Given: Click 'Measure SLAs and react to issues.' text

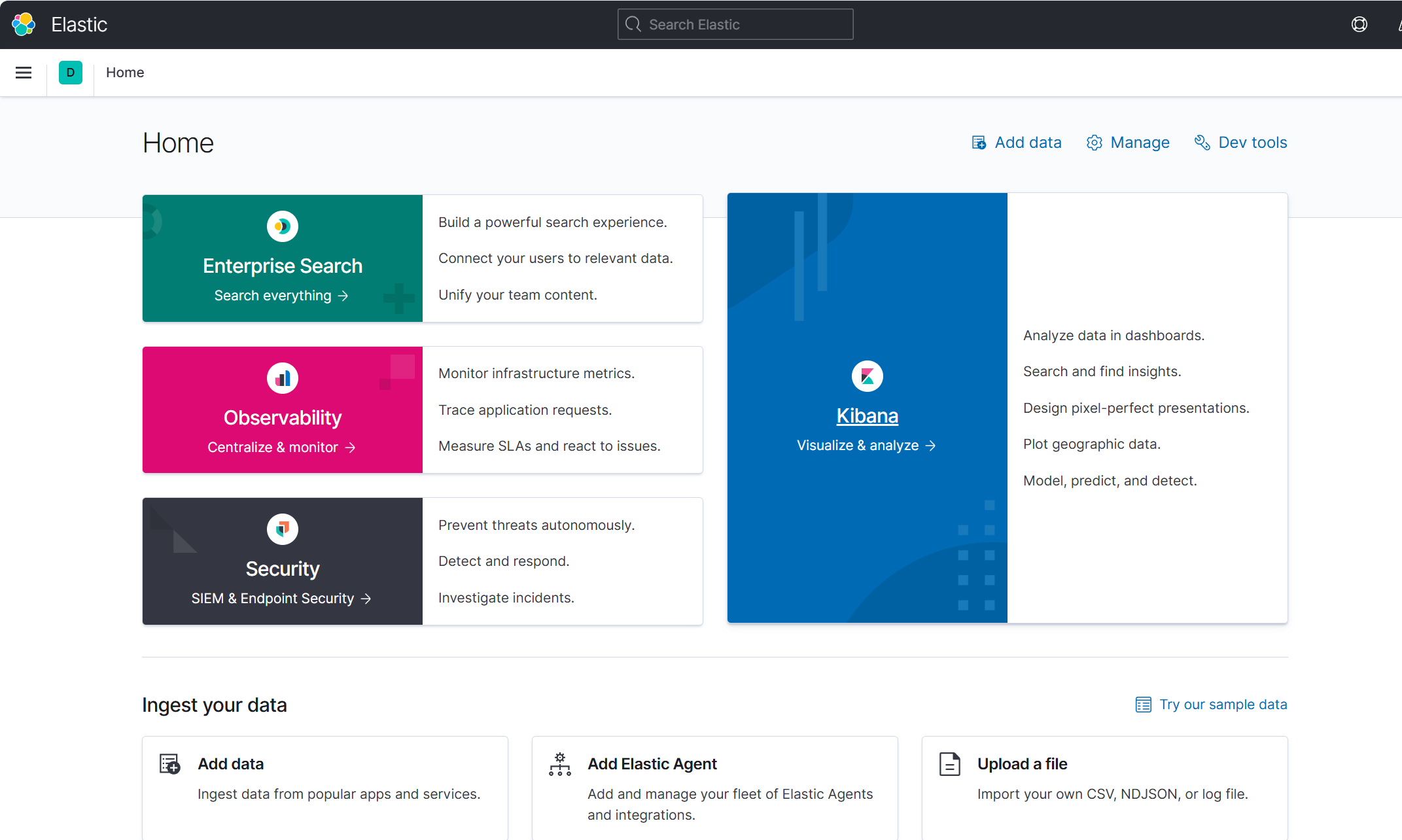Looking at the screenshot, I should [x=550, y=446].
